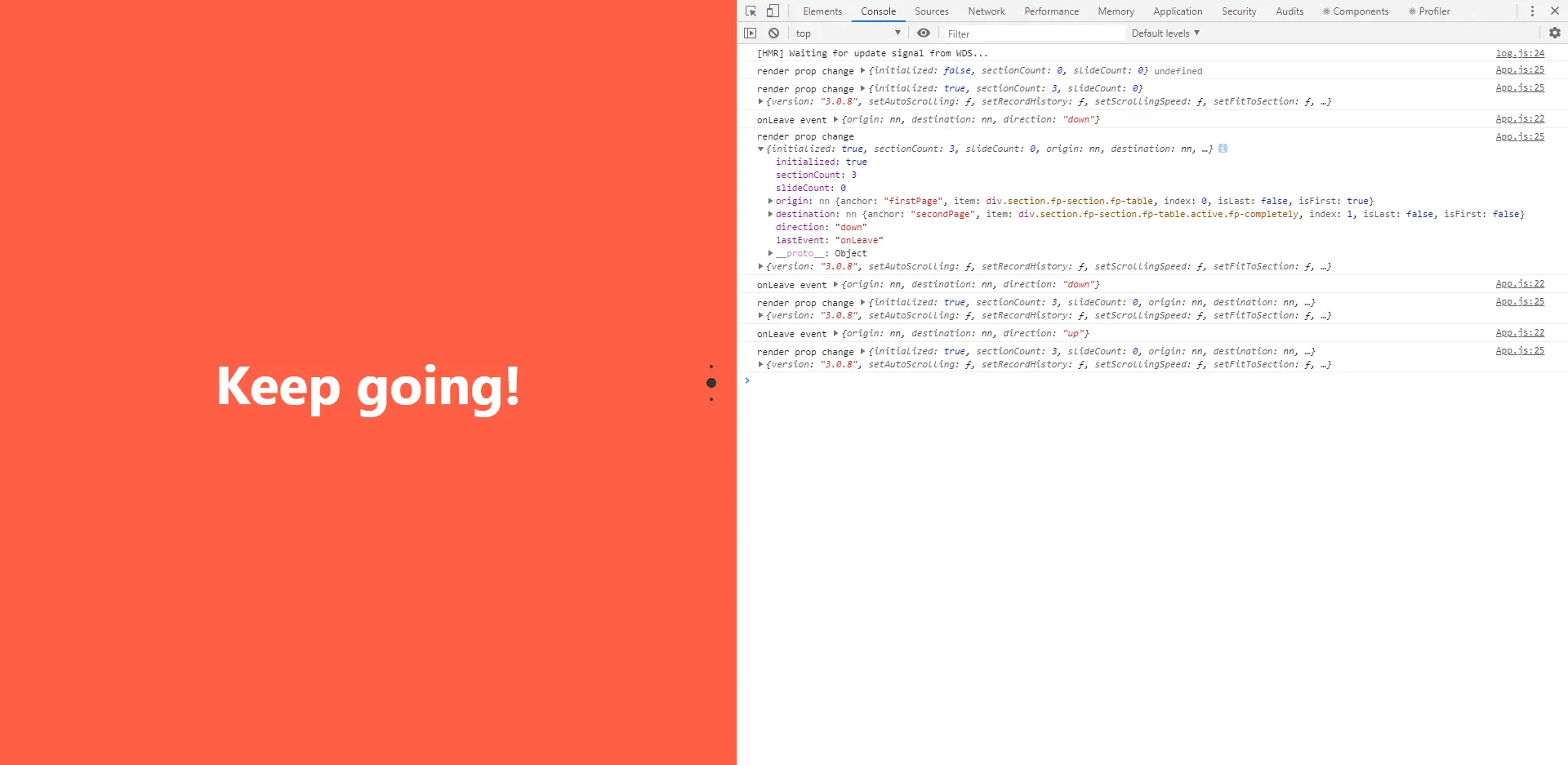This screenshot has height=765, width=1568.
Task: Collapse the expanded render prop object
Action: click(x=760, y=149)
